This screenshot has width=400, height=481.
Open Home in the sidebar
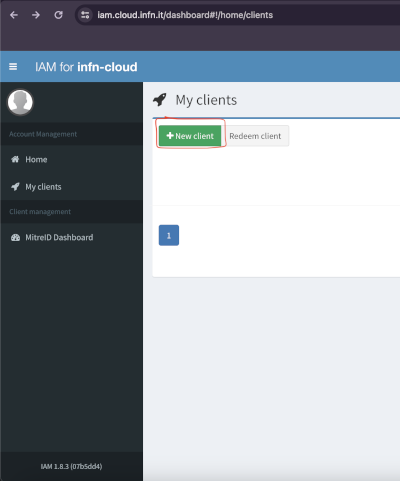[36, 160]
